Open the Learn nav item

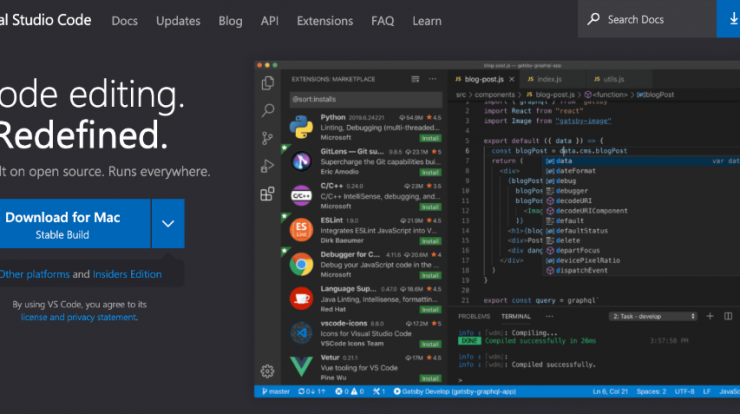[427, 21]
